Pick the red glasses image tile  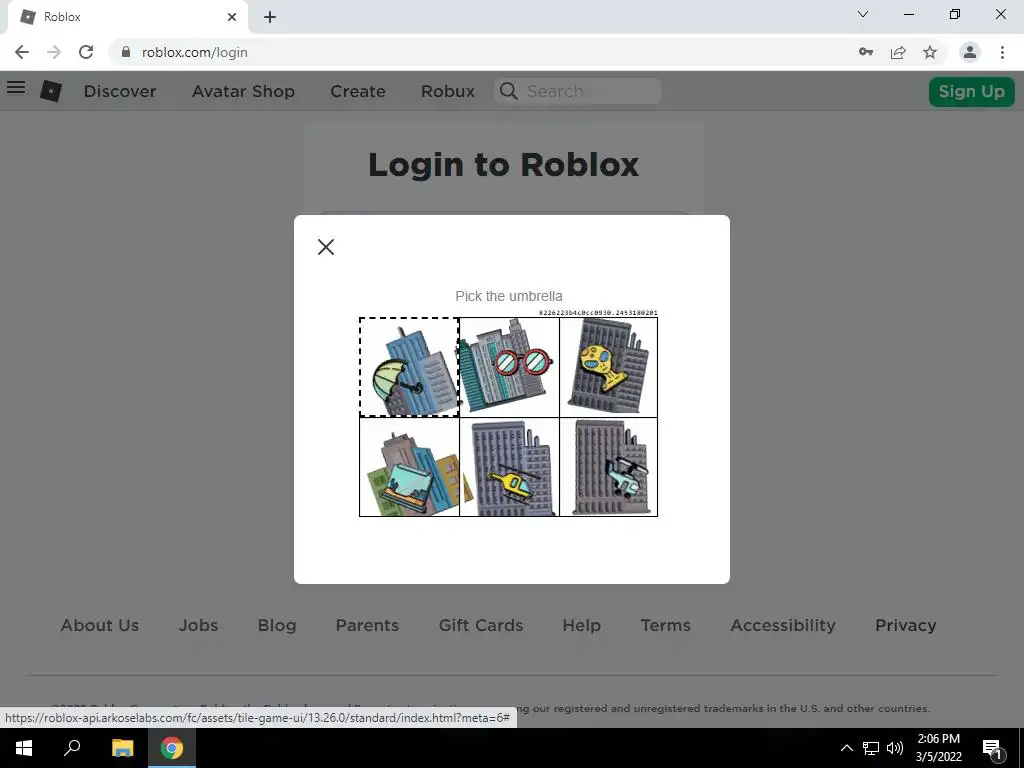click(509, 367)
